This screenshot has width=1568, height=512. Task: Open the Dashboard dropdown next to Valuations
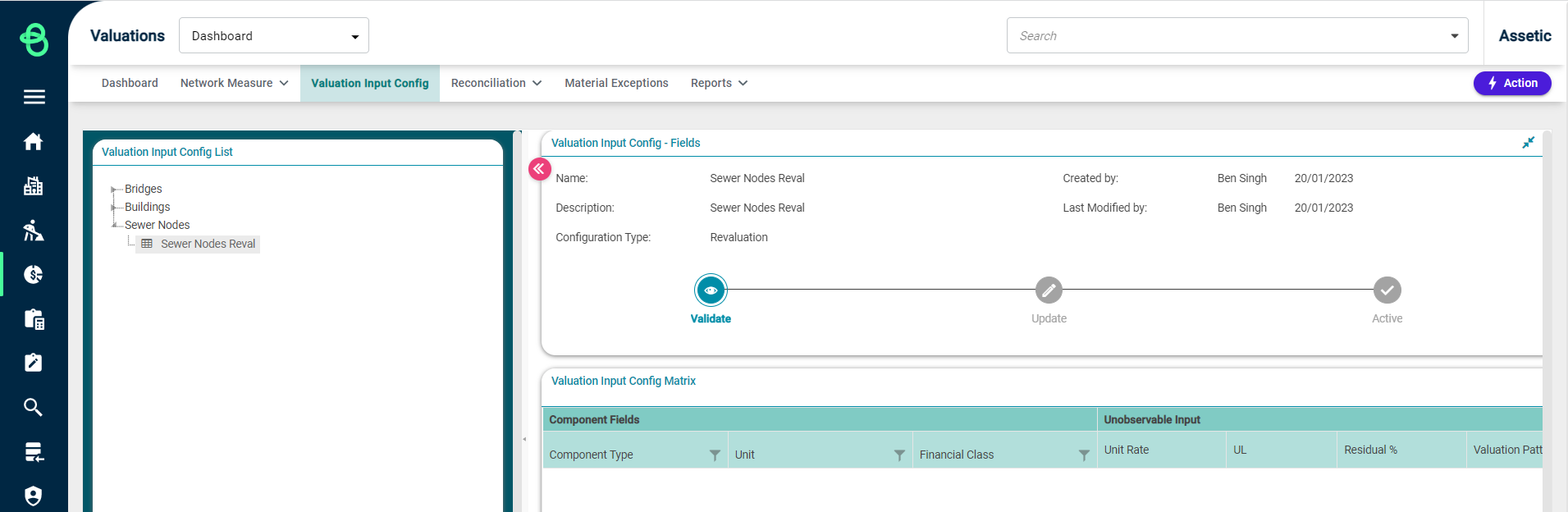pos(274,36)
